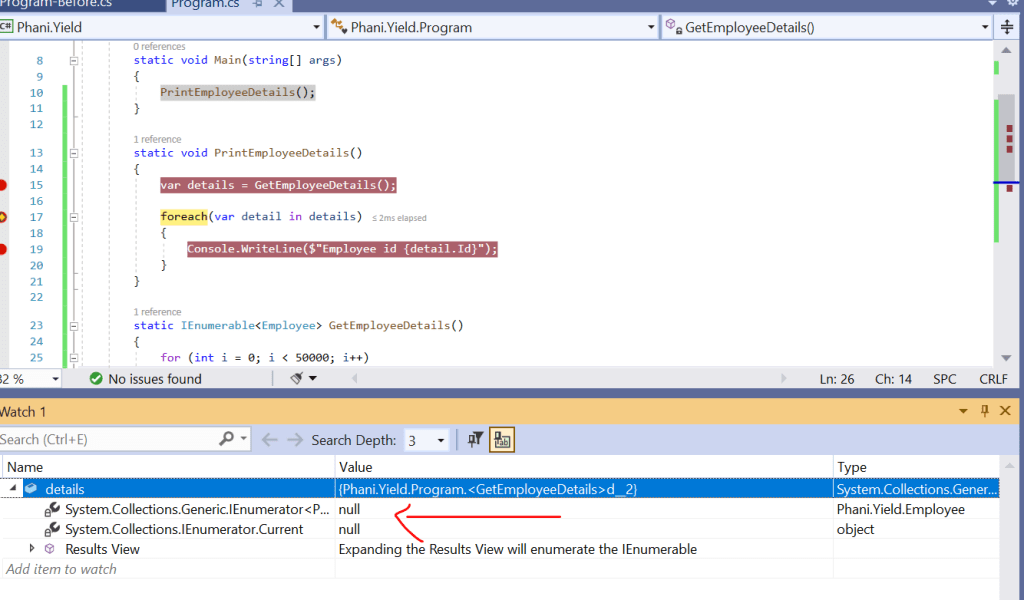The height and width of the screenshot is (600, 1024).
Task: Click the split editor window icon
Action: (x=1007, y=27)
